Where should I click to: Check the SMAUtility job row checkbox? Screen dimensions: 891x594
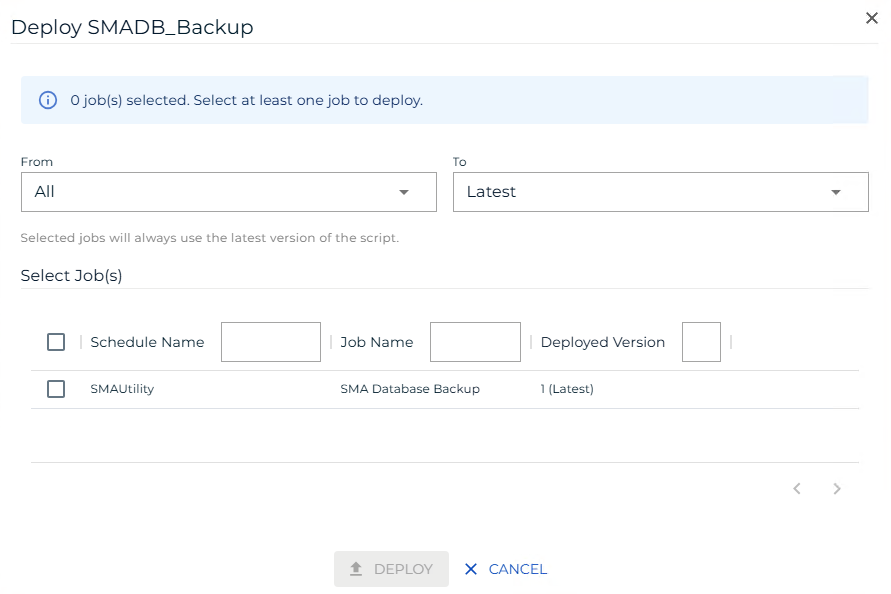(x=56, y=389)
